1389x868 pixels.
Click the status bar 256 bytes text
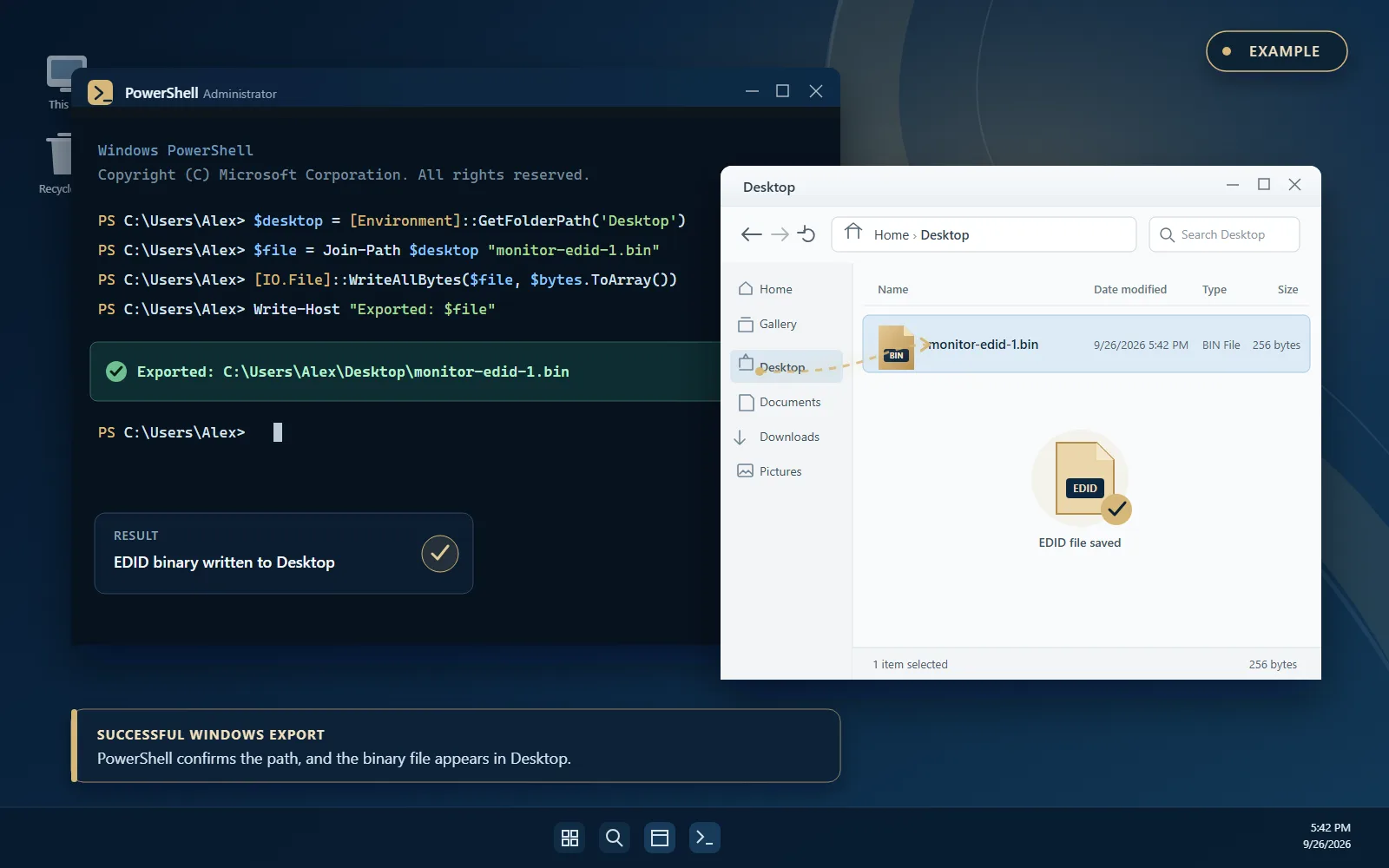[x=1273, y=665]
